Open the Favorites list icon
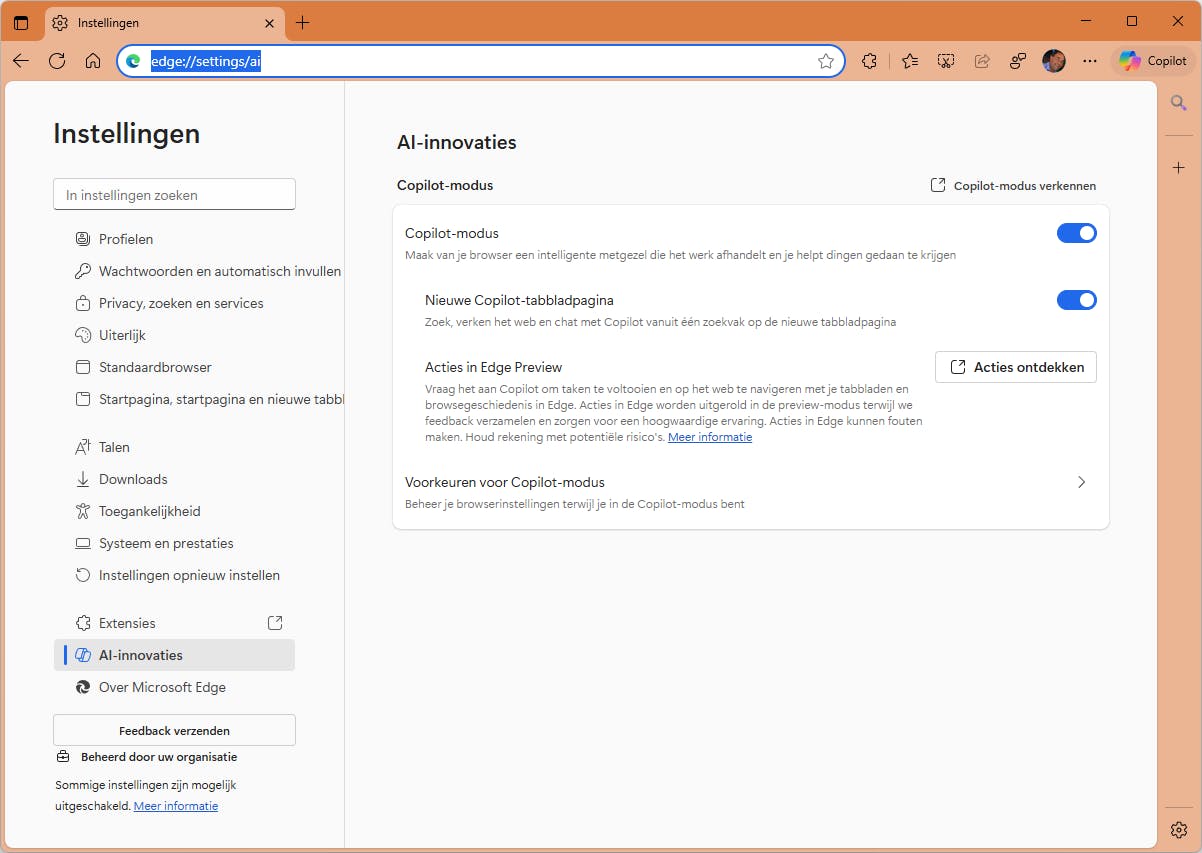Viewport: 1202px width, 853px height. click(910, 61)
